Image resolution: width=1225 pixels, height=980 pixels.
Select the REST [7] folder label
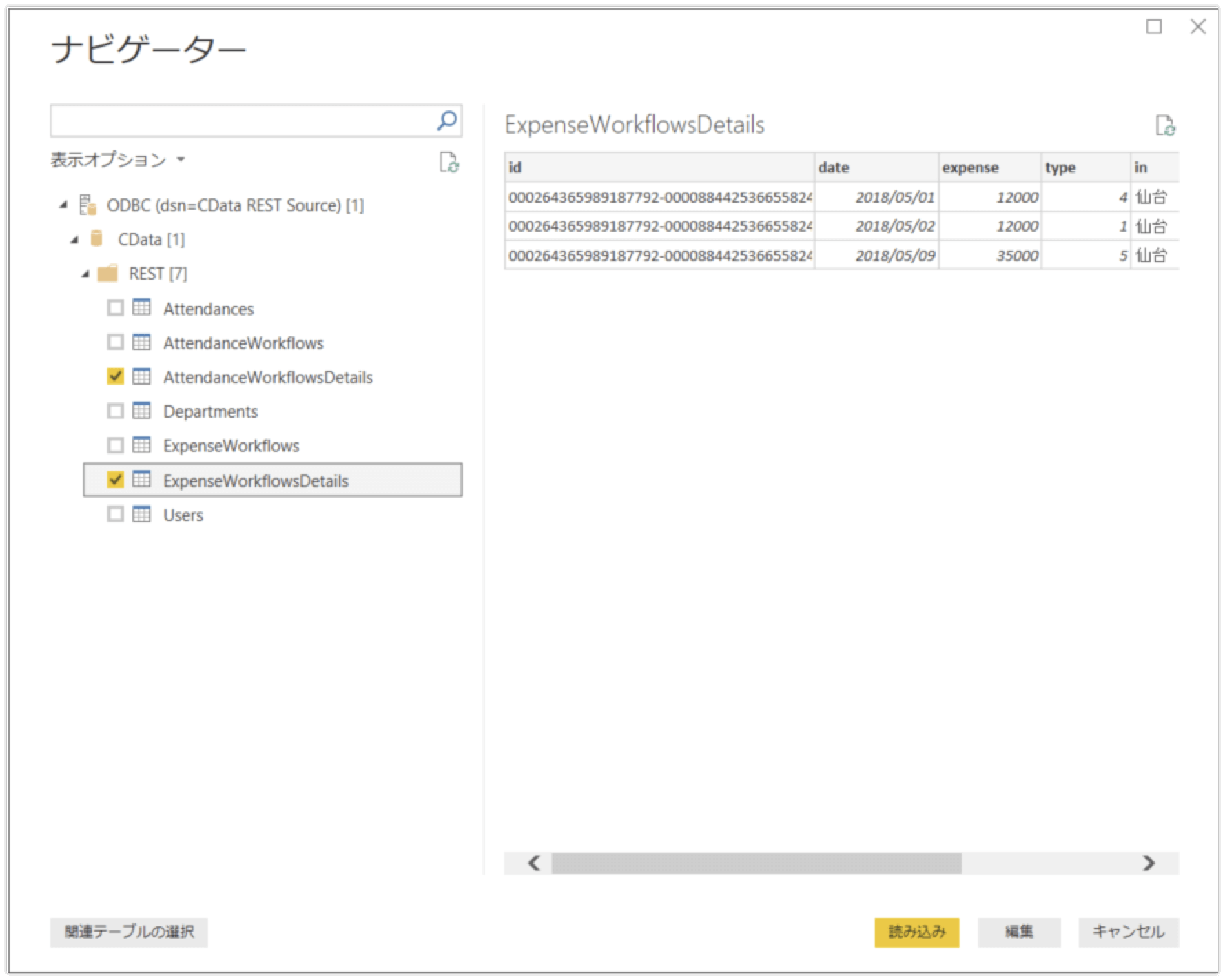coord(158,274)
